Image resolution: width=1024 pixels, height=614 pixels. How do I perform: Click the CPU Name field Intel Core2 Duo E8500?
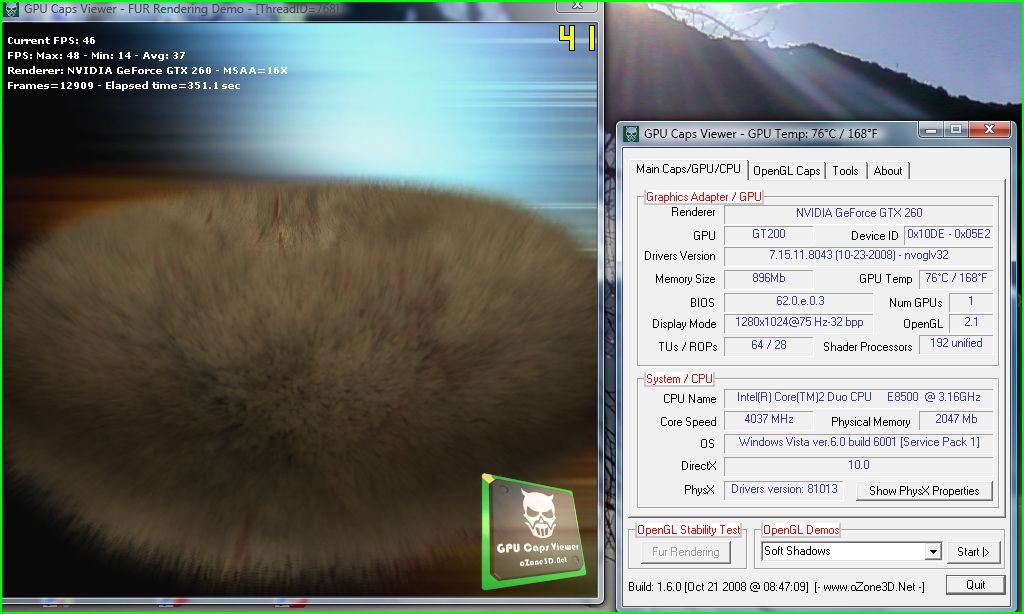(x=858, y=397)
